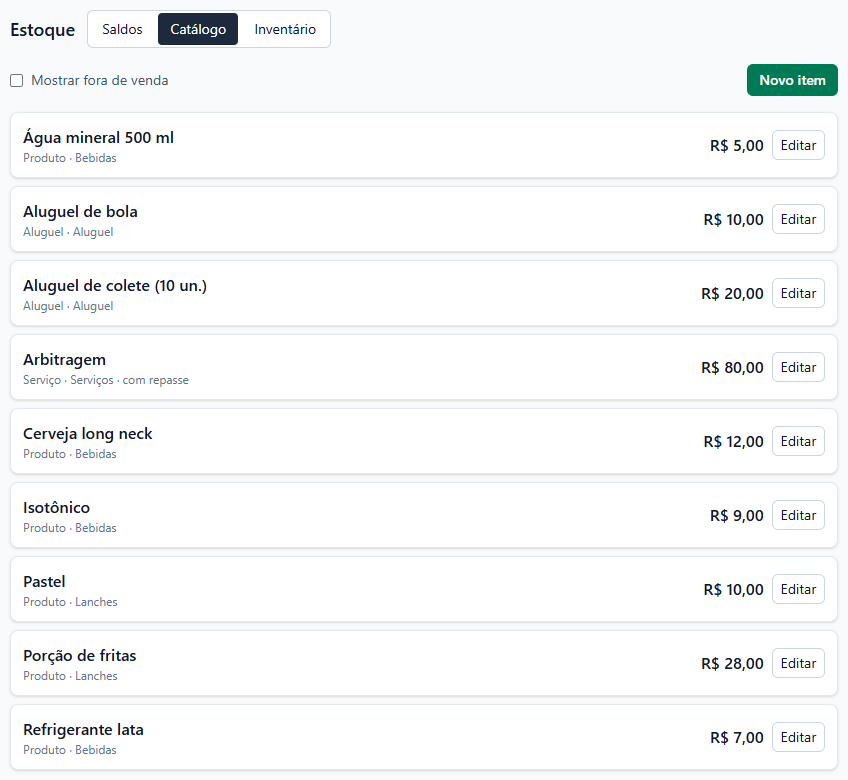
Task: Click the Estoque page heading
Action: (43, 30)
